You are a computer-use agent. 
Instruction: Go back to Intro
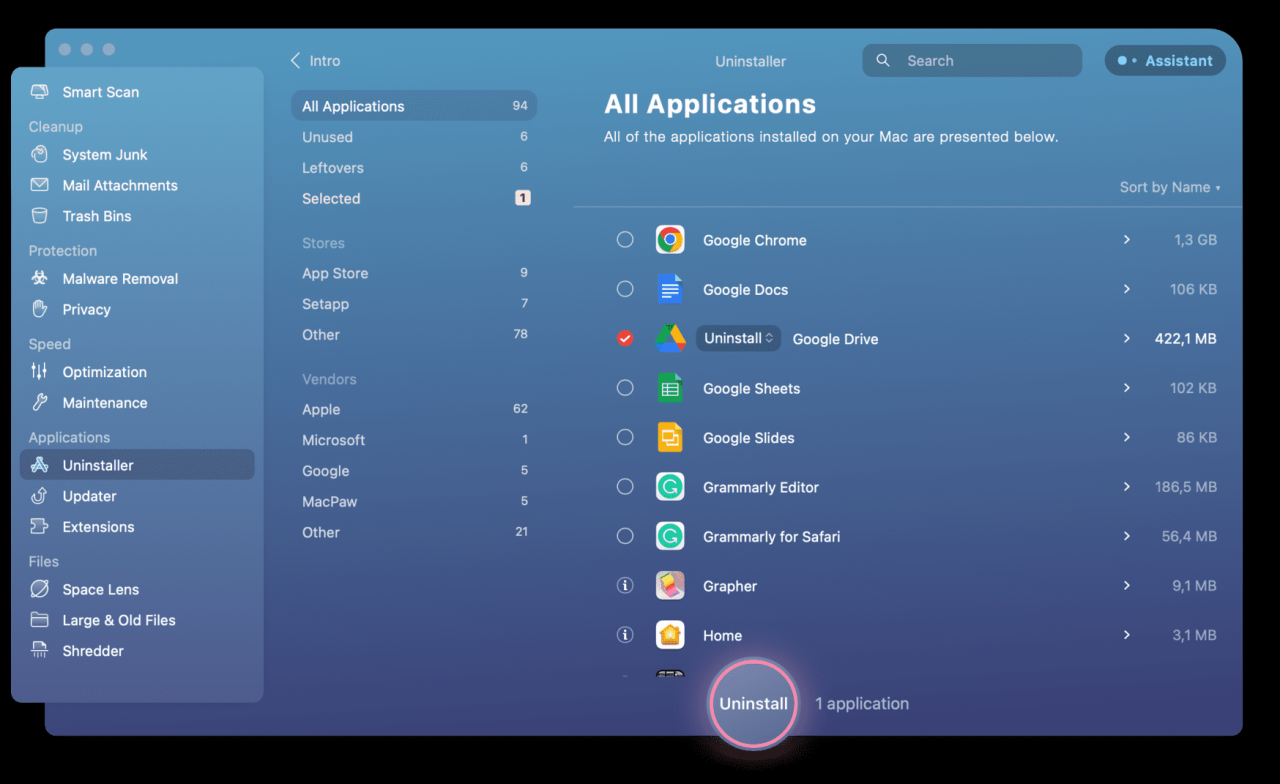(315, 61)
